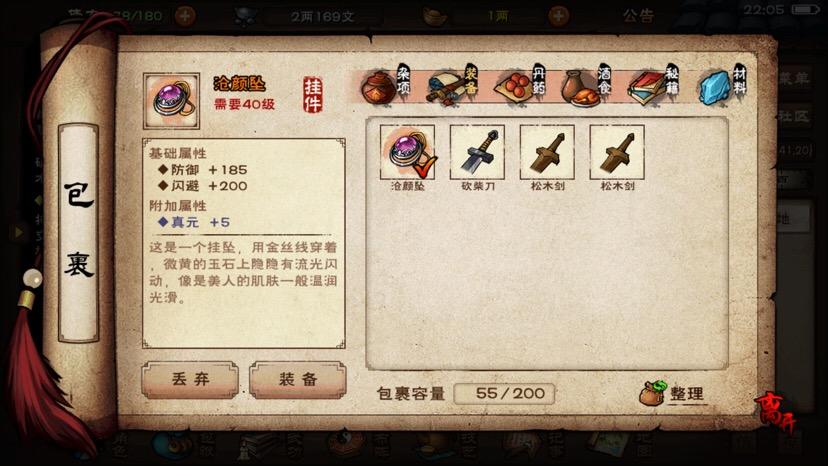
Task: Click the 丢弃 discard button
Action: (x=190, y=379)
